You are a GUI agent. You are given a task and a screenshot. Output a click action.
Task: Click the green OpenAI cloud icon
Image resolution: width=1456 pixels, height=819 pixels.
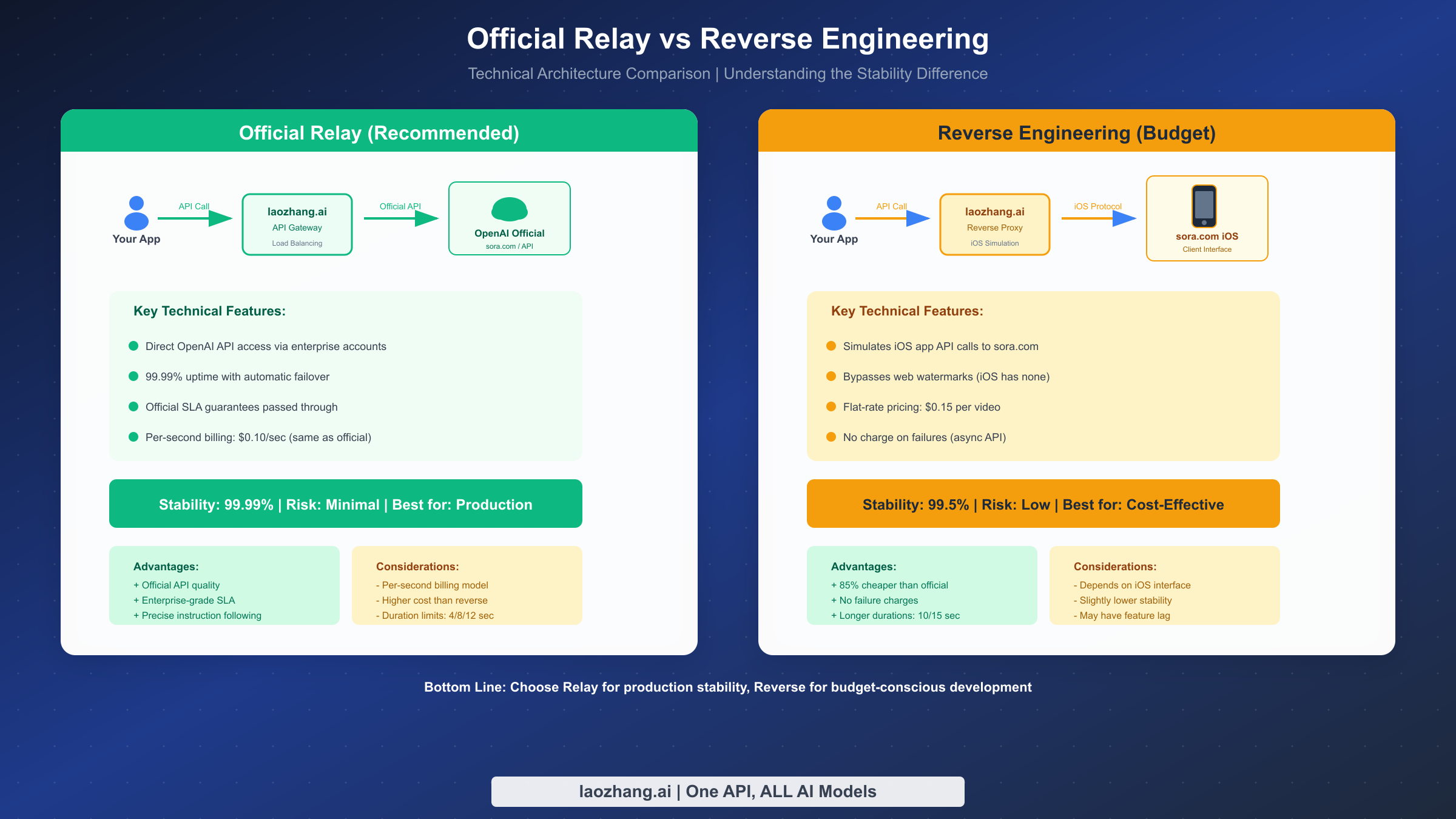click(x=510, y=210)
